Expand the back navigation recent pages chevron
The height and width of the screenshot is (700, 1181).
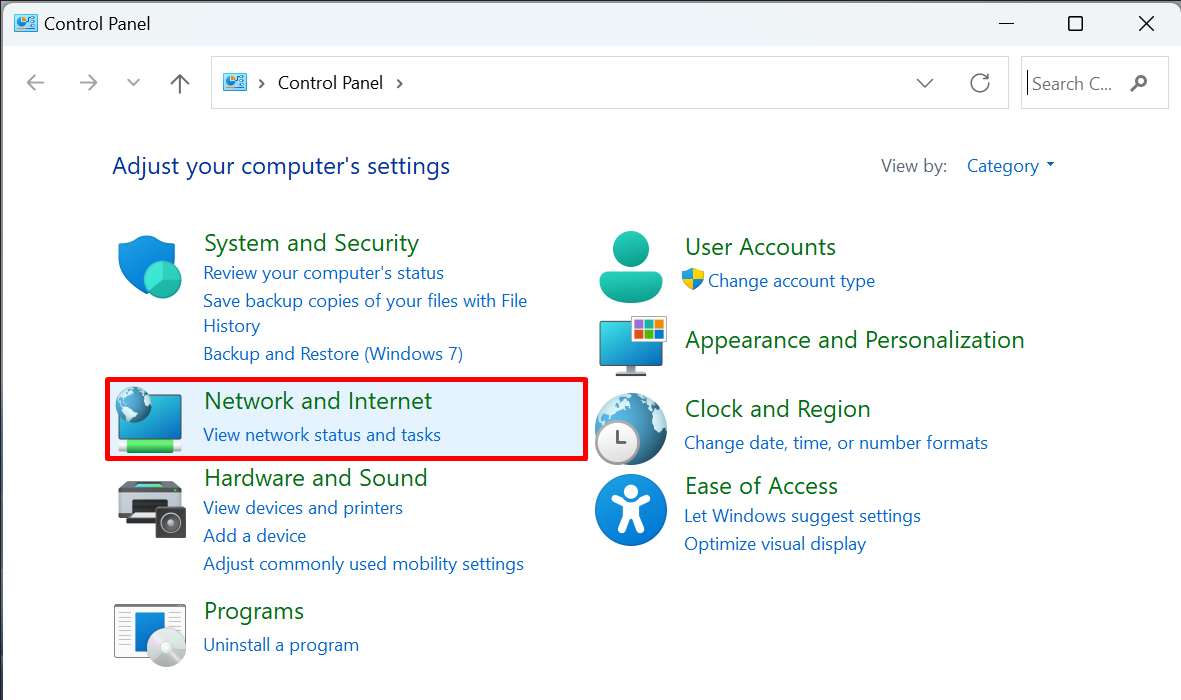(133, 83)
